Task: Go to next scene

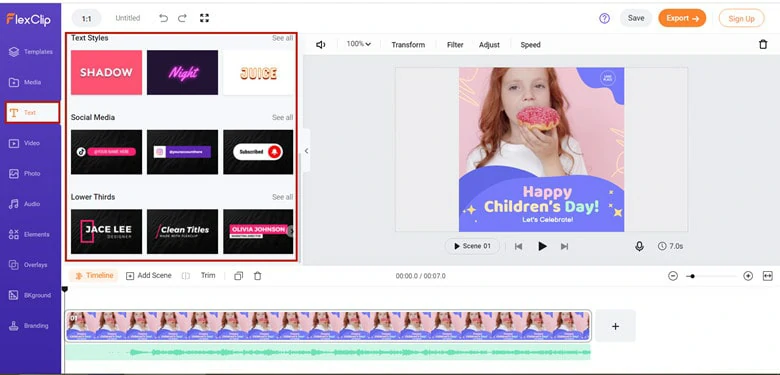Action: pos(564,246)
